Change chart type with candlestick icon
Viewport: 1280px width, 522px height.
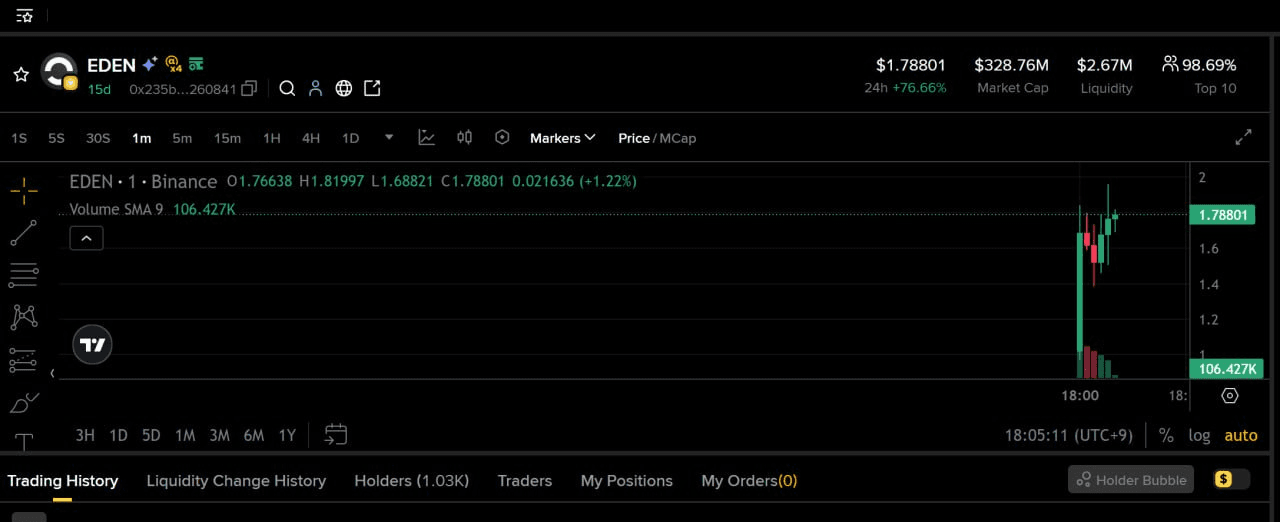click(464, 138)
